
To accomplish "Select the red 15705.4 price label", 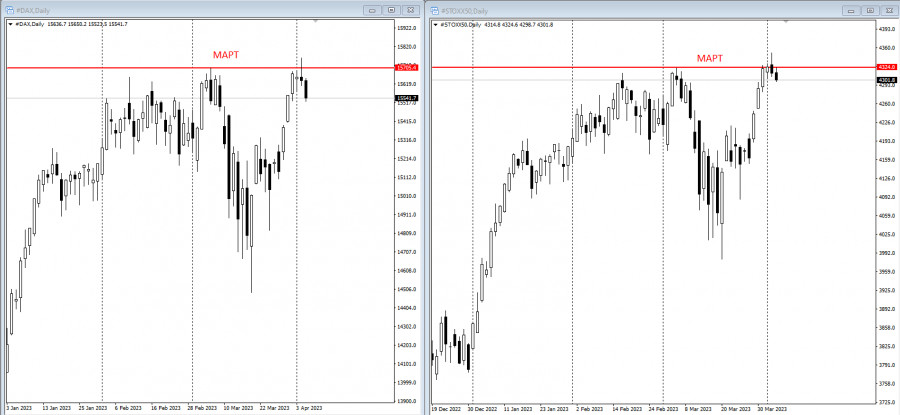I will (407, 68).
